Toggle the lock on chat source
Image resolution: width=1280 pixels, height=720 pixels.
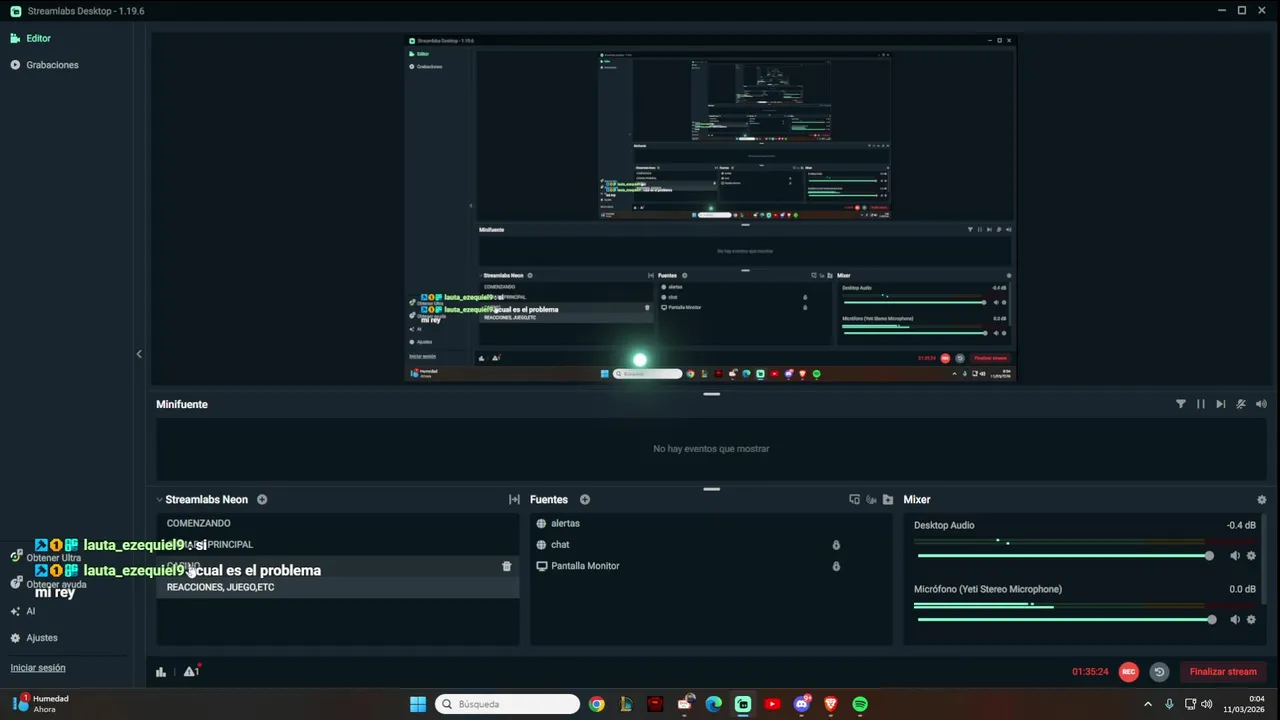[836, 545]
